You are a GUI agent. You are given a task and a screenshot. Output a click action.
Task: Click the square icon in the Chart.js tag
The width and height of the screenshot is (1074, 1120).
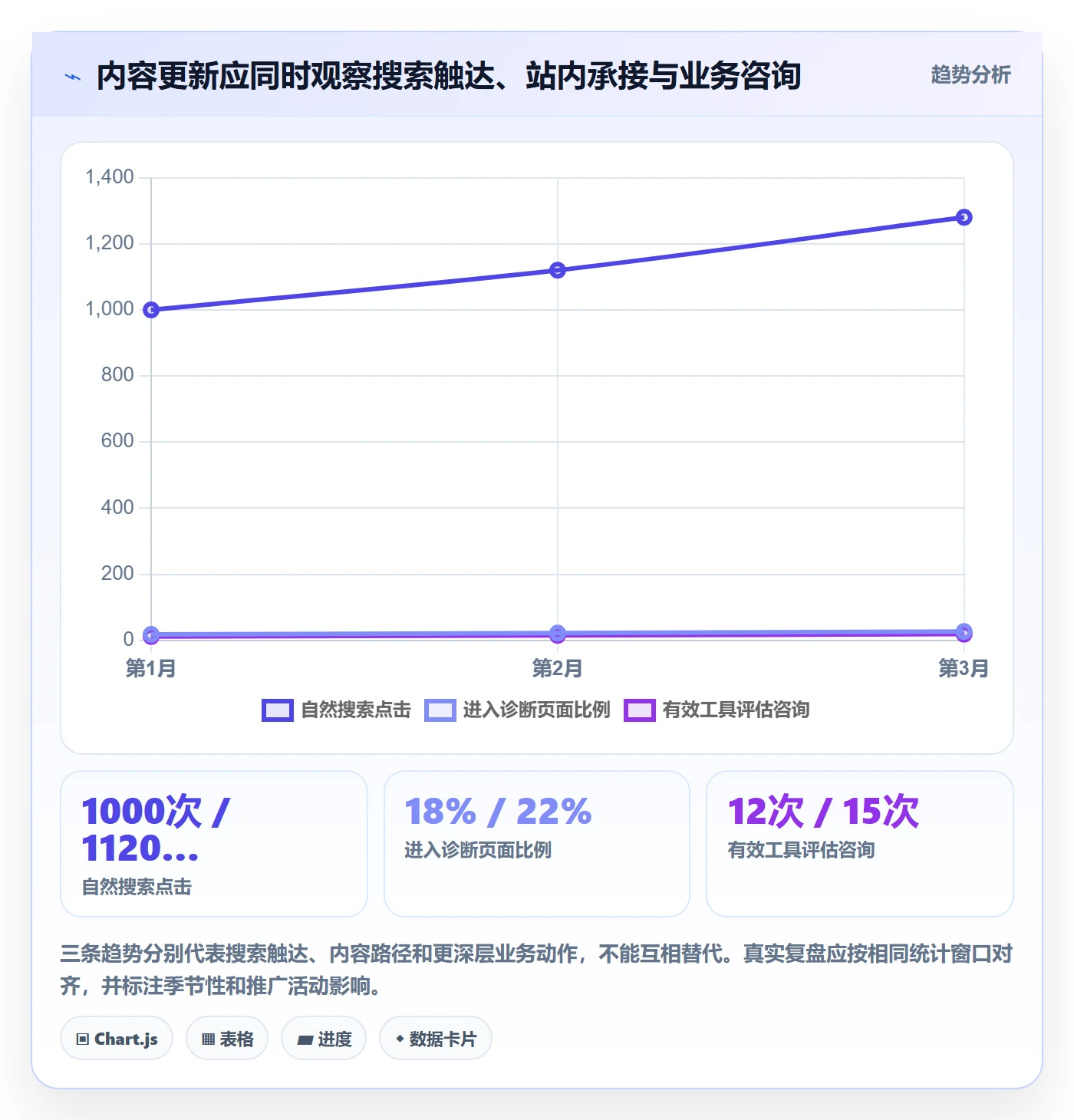point(83,1039)
